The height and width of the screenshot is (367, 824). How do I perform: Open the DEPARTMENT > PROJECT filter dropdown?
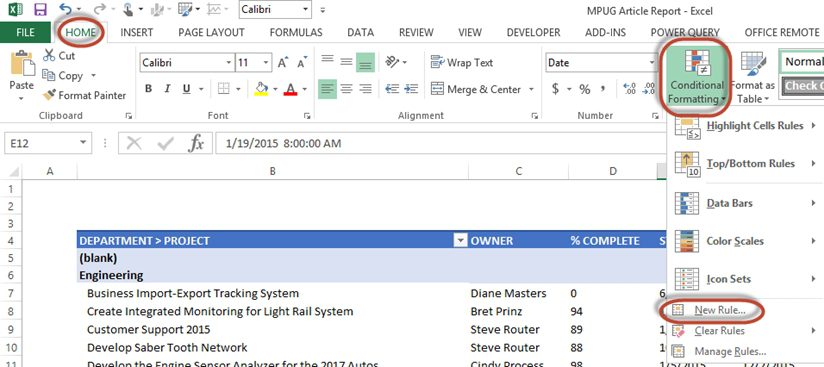460,241
